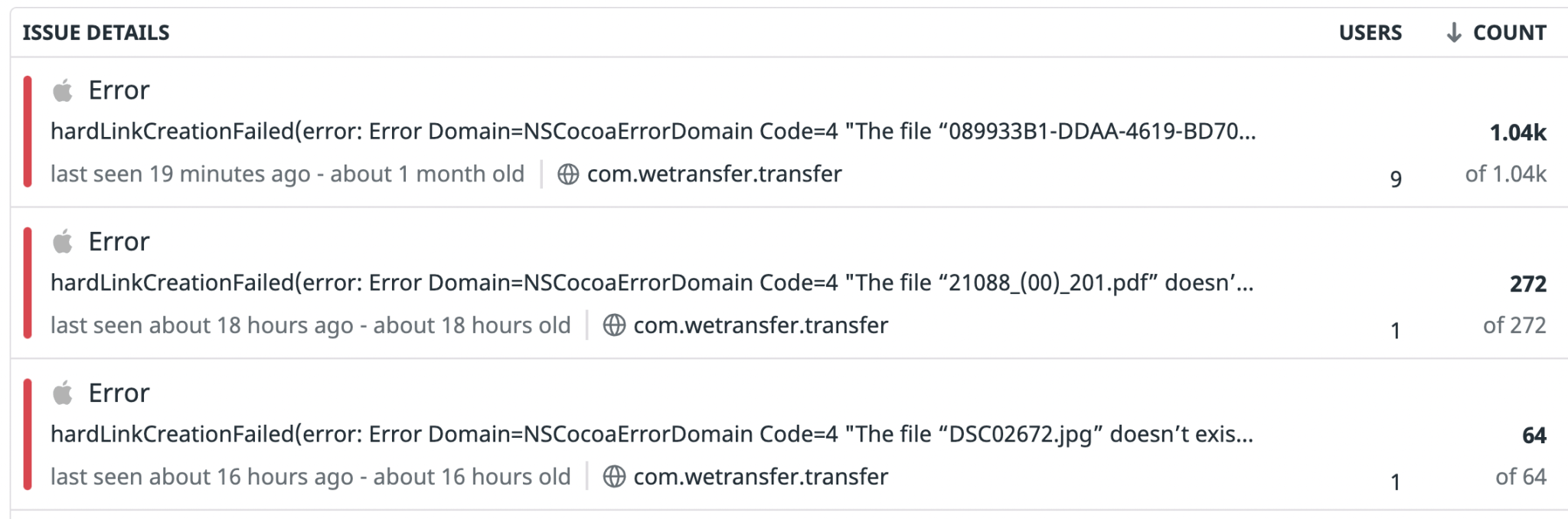The image size is (1568, 519).
Task: Click com.wetransfer.transfer on 18 hours old issue
Action: 760,325
